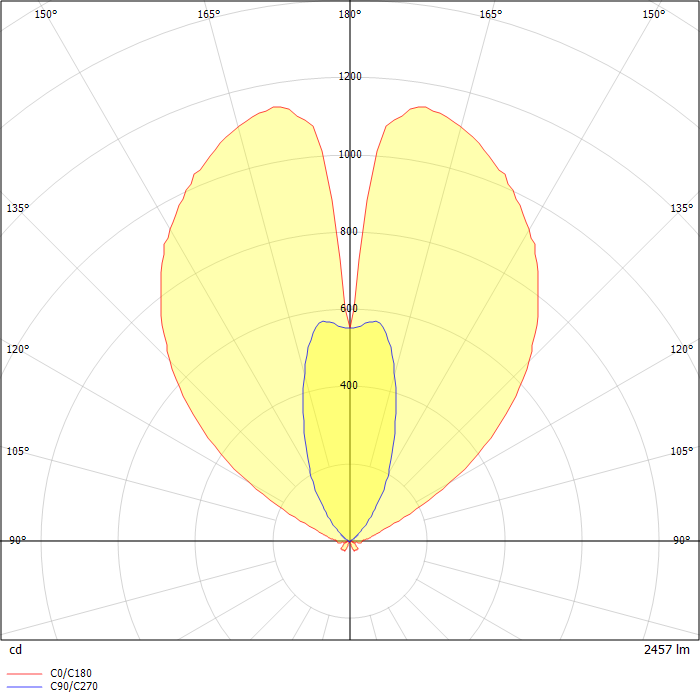Select the C90/C270 legend label
The width and height of the screenshot is (700, 700).
(74, 686)
